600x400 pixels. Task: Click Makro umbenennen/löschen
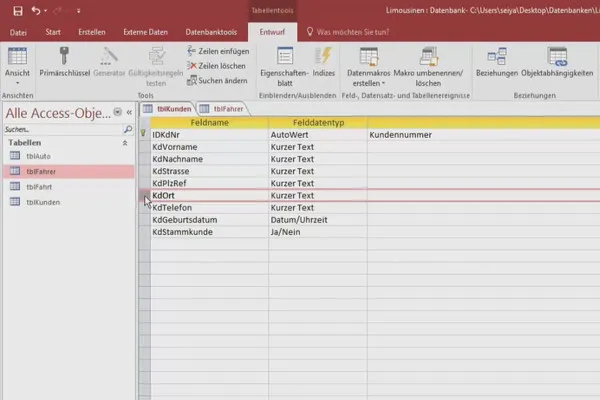[x=428, y=67]
